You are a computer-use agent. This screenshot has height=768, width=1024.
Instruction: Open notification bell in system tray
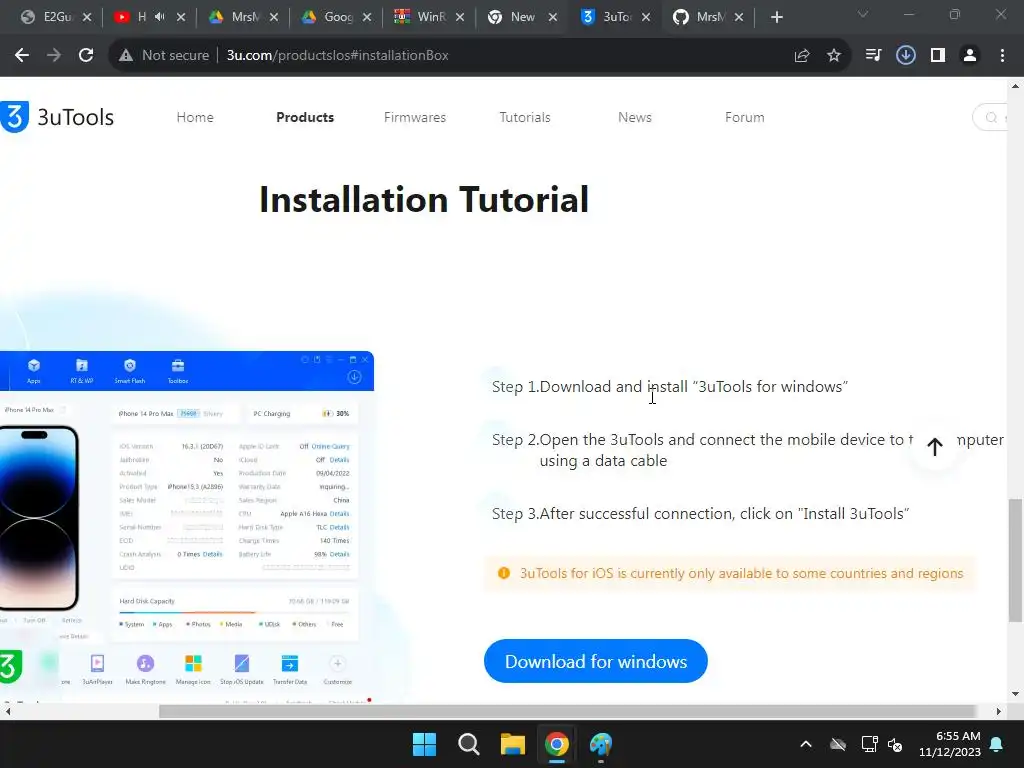pos(997,744)
